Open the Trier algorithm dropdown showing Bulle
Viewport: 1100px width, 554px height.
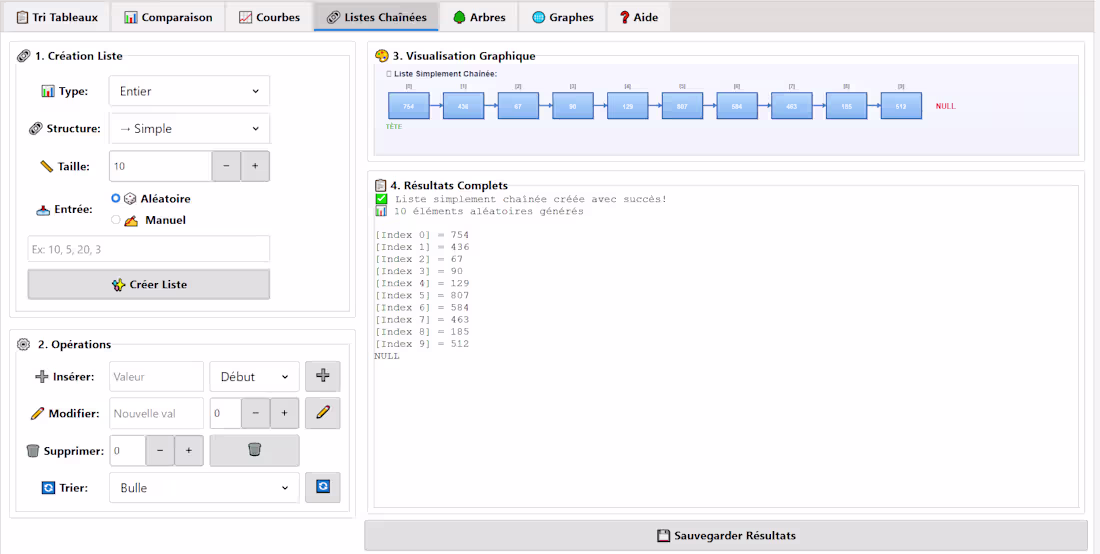pyautogui.click(x=204, y=488)
